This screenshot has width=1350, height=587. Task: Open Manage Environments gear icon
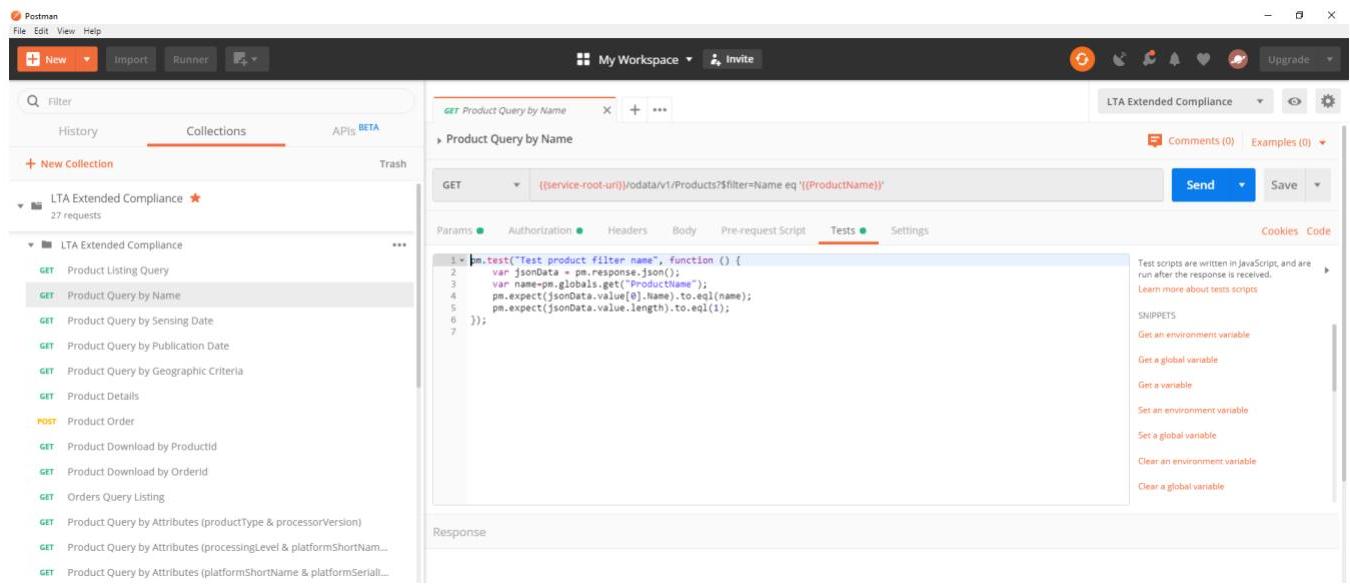(1328, 102)
